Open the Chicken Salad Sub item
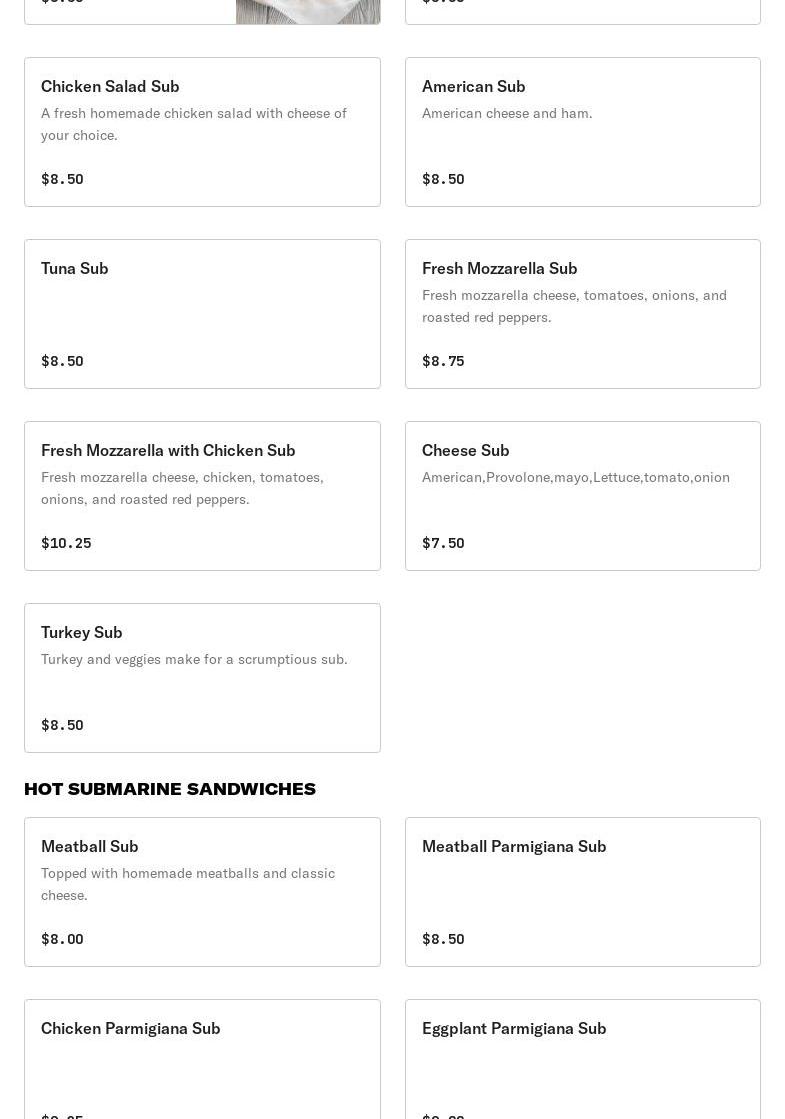785x1119 pixels. coord(202,132)
